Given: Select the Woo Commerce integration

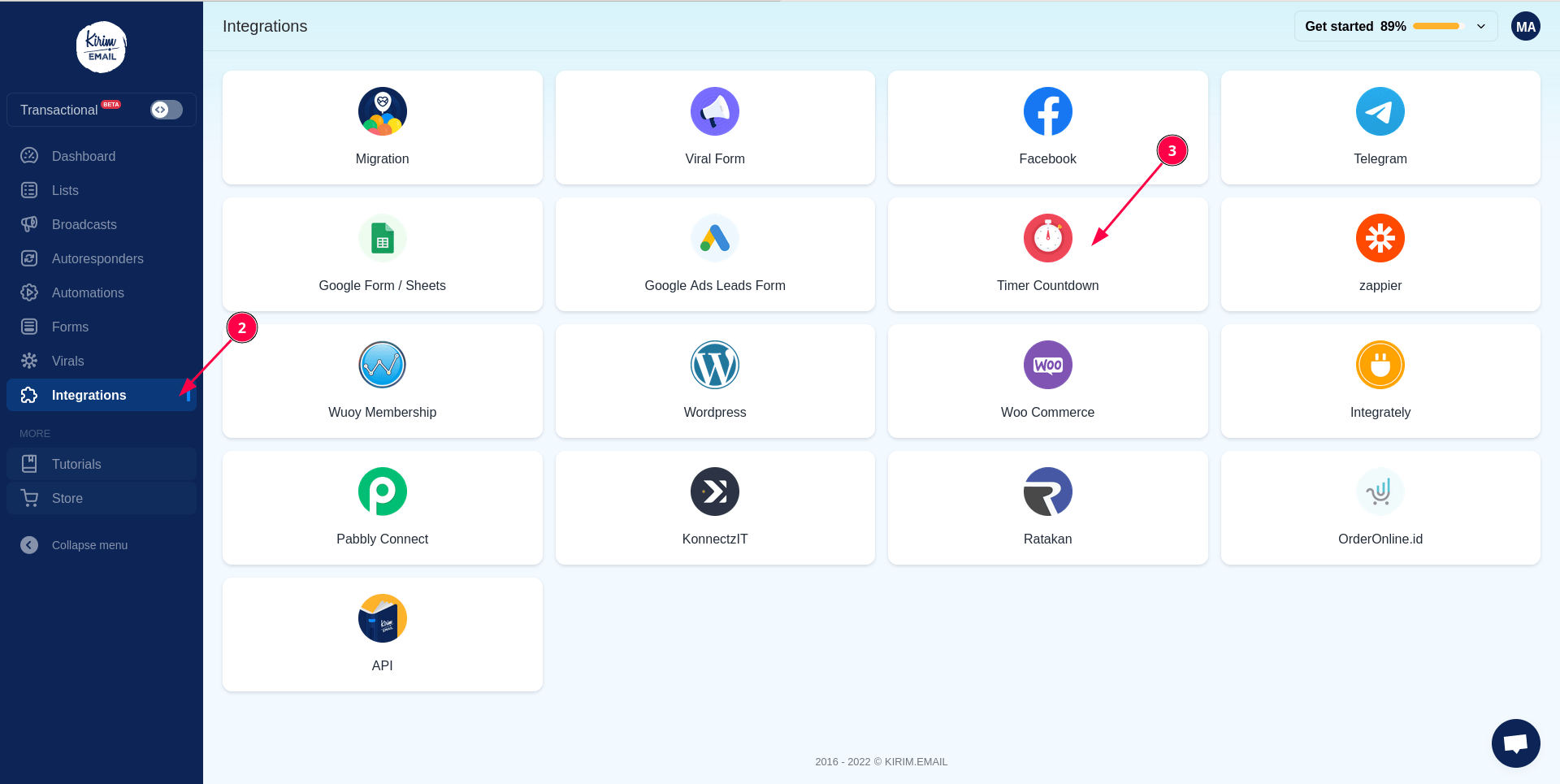Looking at the screenshot, I should [x=1047, y=381].
